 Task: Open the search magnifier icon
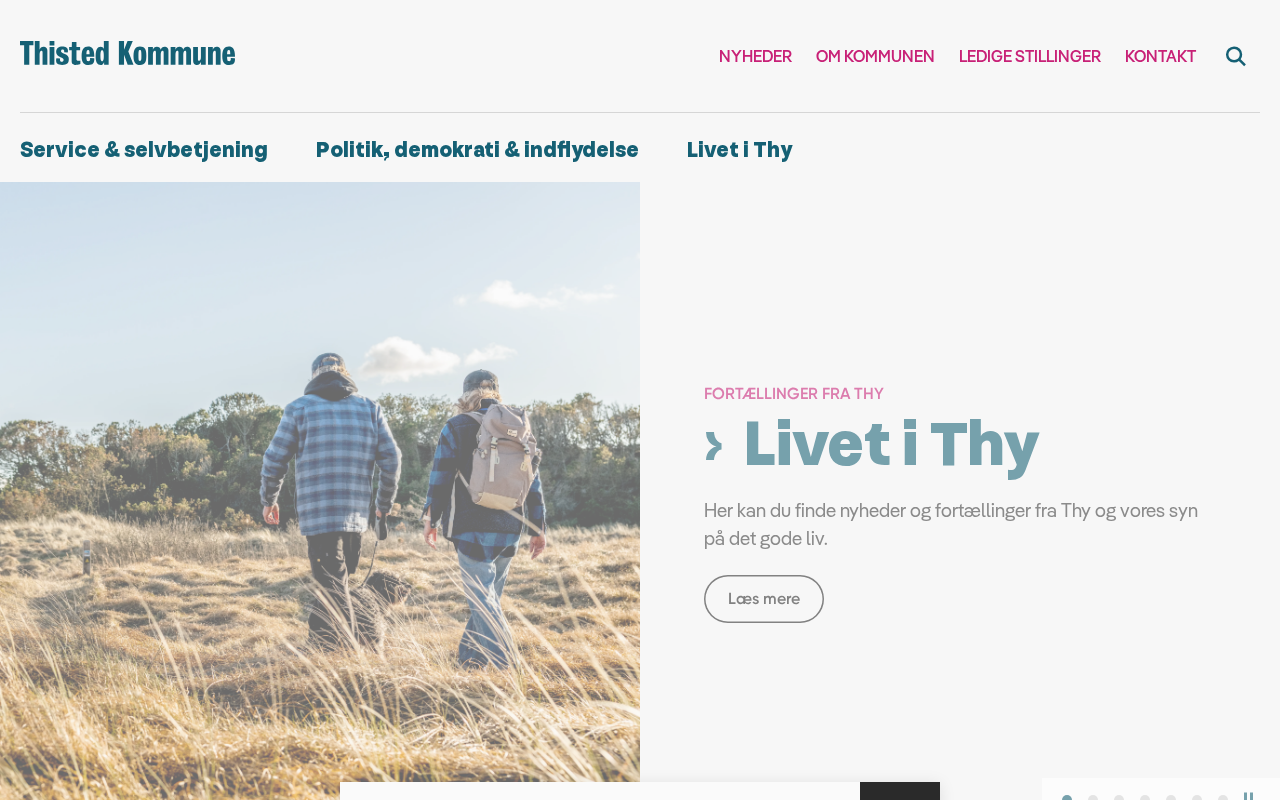pyautogui.click(x=1236, y=56)
